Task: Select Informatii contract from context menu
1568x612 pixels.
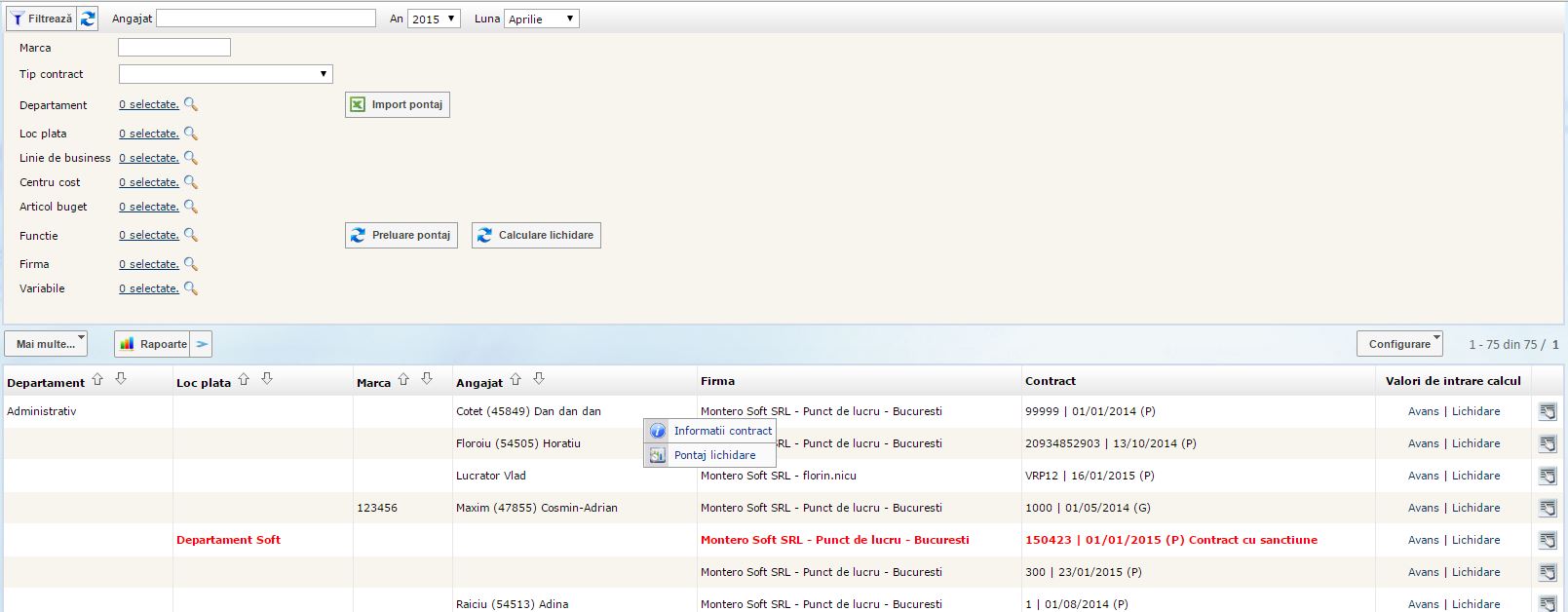Action: click(722, 431)
